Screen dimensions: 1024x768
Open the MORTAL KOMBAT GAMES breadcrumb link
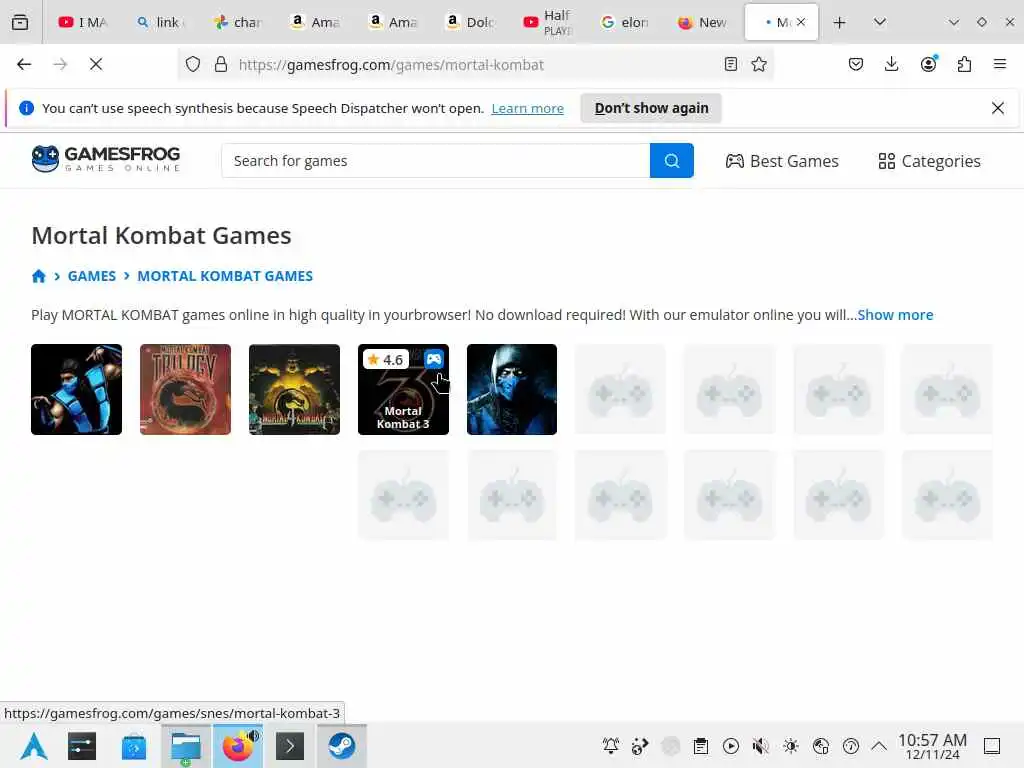coord(225,276)
